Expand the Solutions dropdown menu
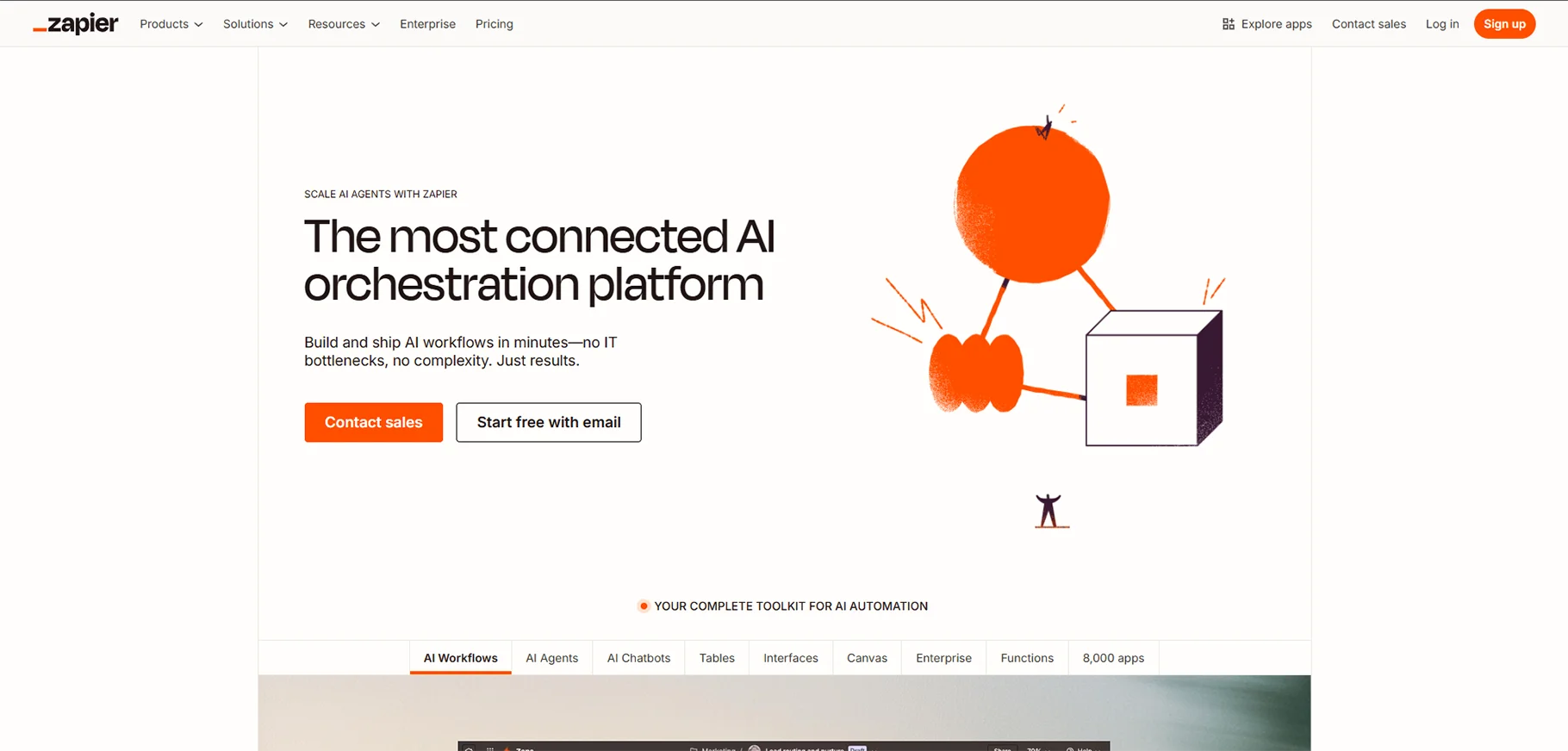 255,24
